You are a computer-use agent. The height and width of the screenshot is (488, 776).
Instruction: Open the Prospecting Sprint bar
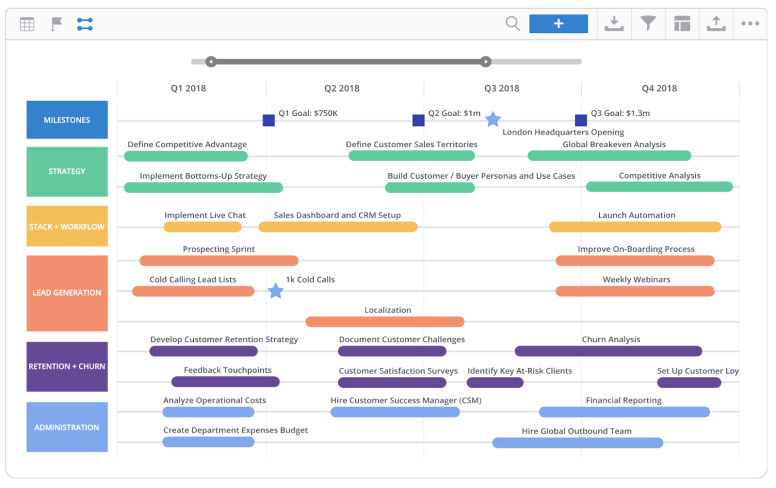(x=219, y=260)
